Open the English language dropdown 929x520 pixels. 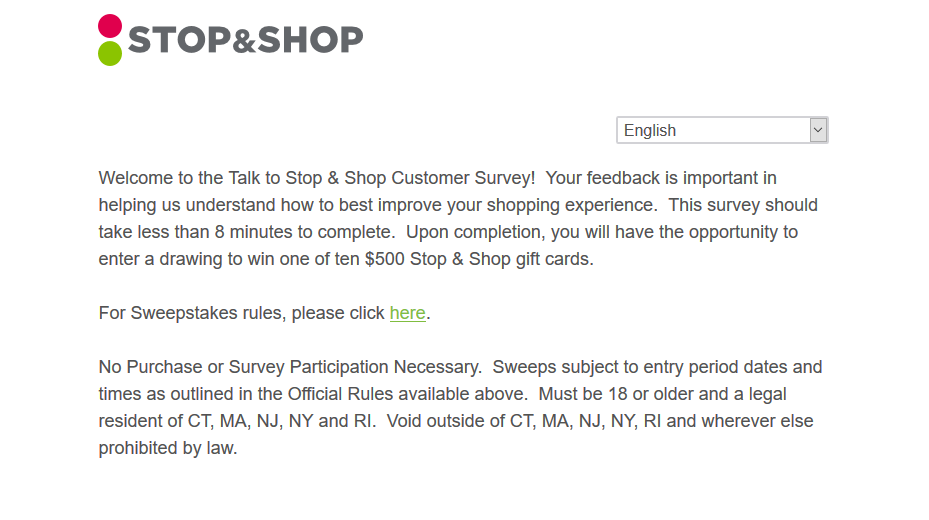coord(722,130)
